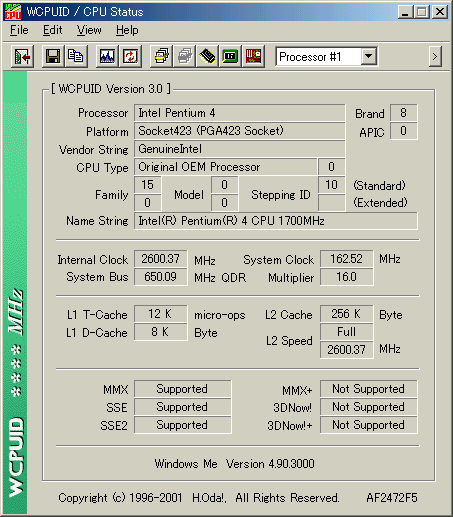
Task: Click the MMX Supported field
Action: tap(183, 389)
